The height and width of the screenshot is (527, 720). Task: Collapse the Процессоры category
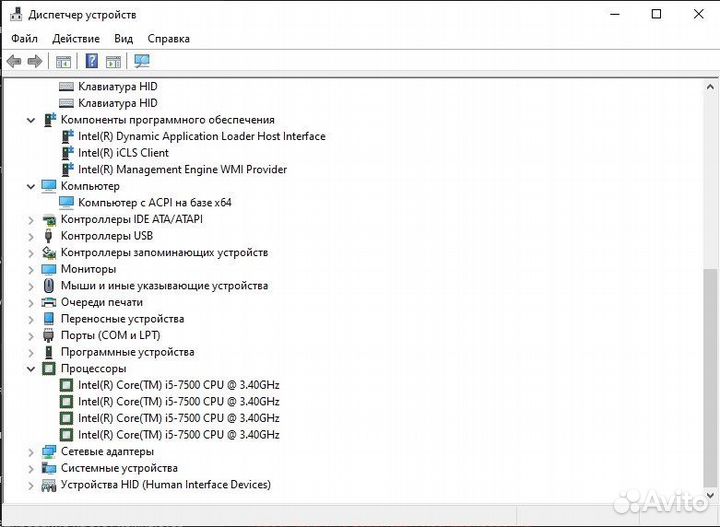click(31, 369)
